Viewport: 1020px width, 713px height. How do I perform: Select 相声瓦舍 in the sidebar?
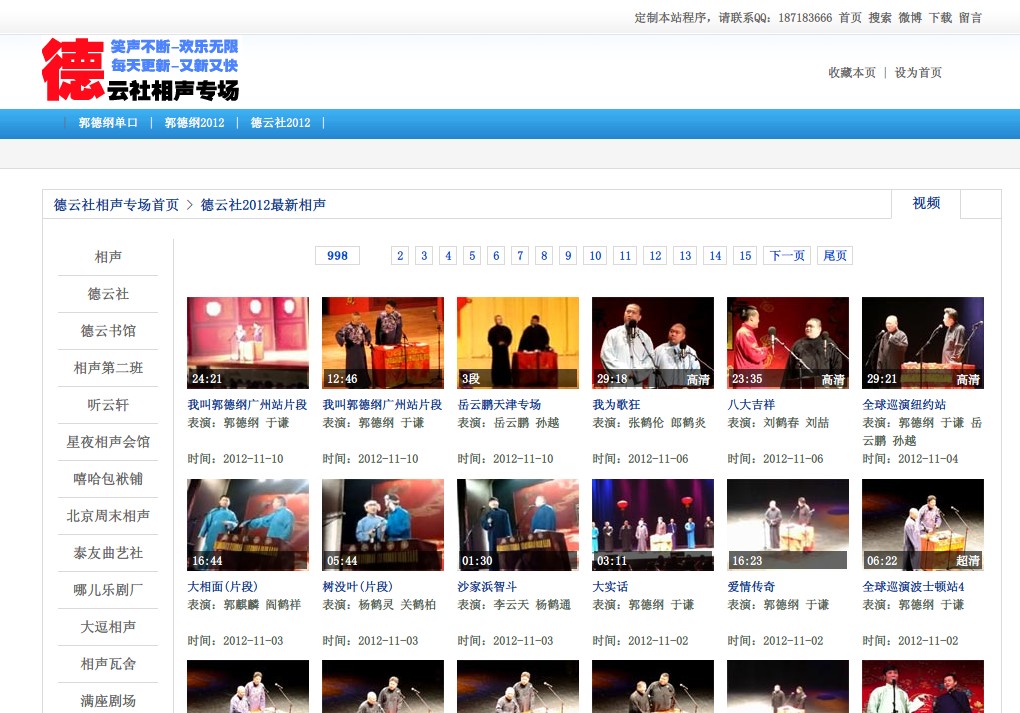coord(108,665)
